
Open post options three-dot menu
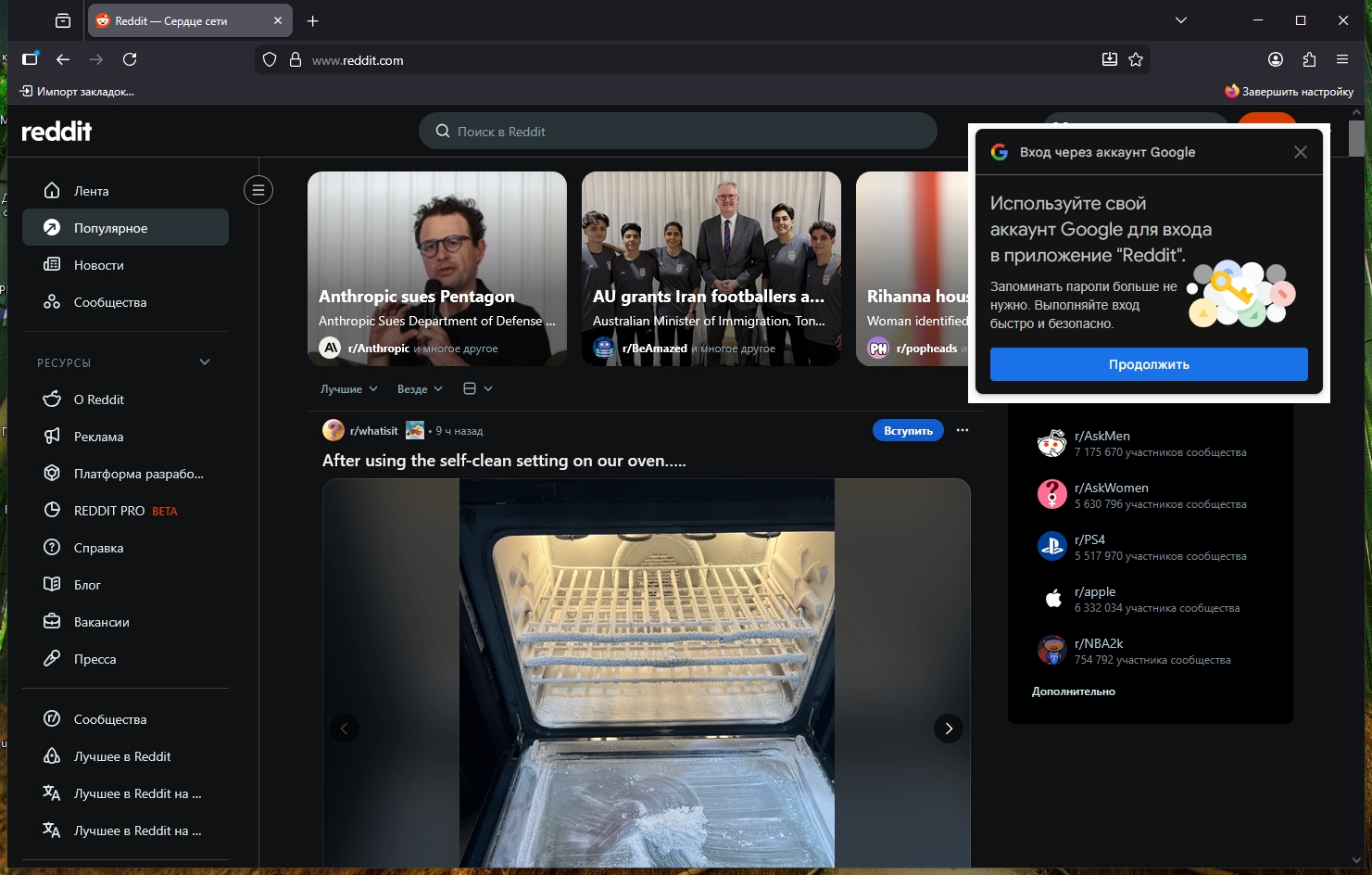[963, 430]
